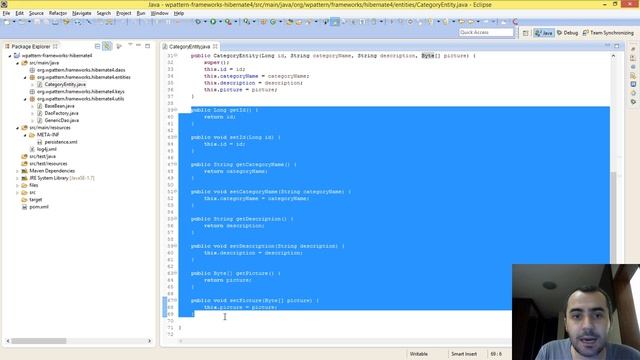Toggle Link with Editor in Package Explorer

[107, 46]
